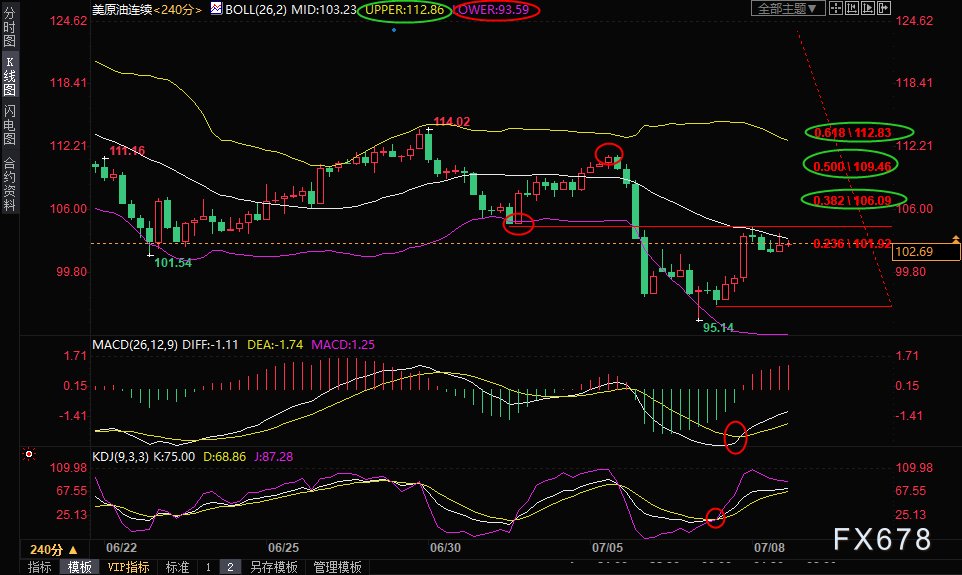Click the export arrow panel icon

pos(883,8)
